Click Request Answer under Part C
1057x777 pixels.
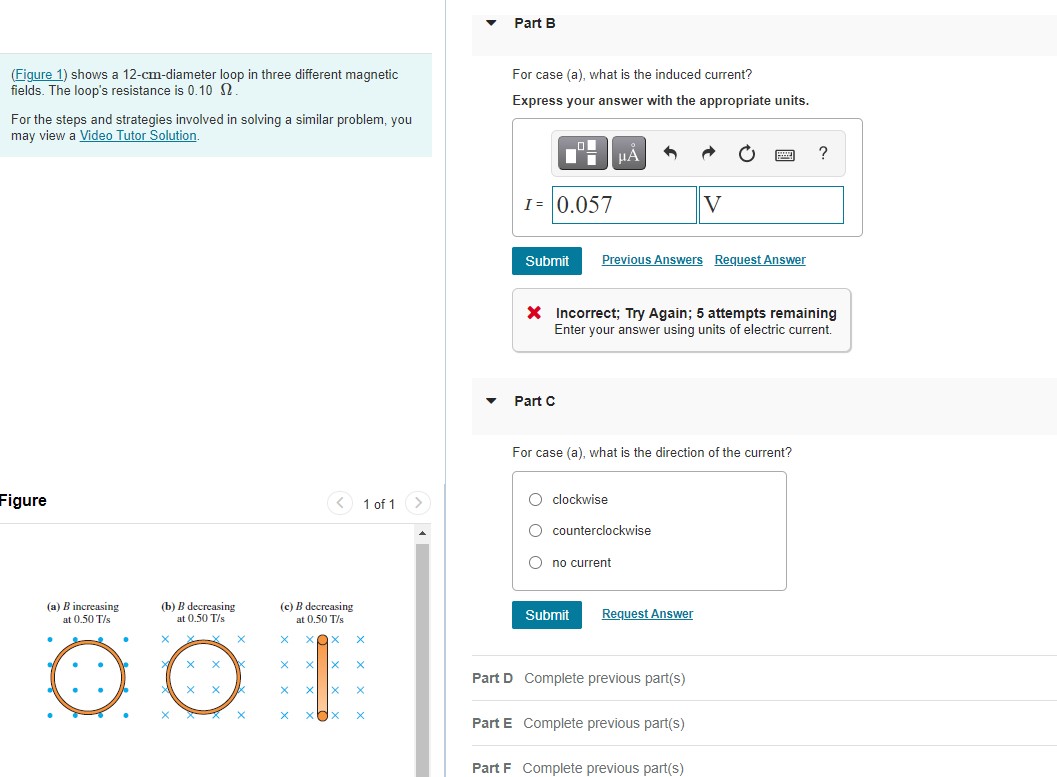click(x=647, y=613)
